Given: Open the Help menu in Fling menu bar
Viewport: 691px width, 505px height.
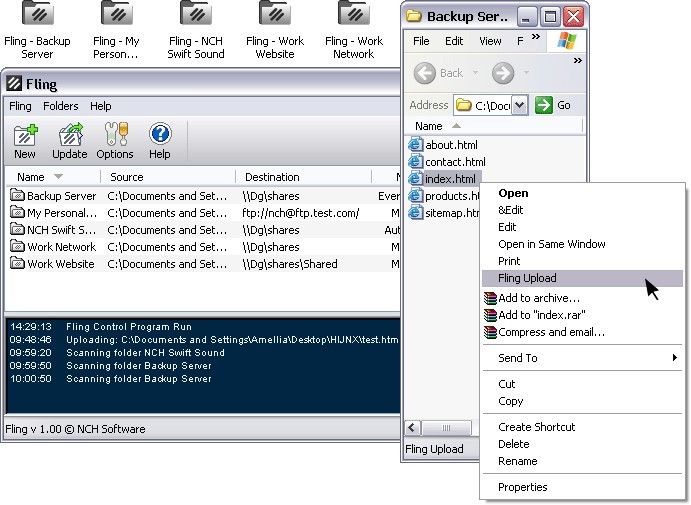Looking at the screenshot, I should pyautogui.click(x=100, y=106).
